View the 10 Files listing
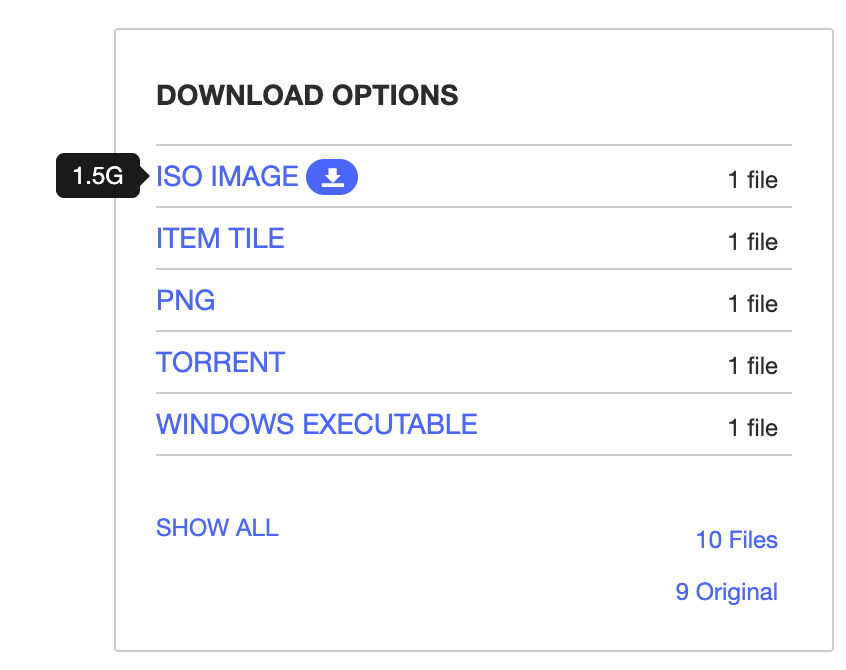 coord(736,540)
